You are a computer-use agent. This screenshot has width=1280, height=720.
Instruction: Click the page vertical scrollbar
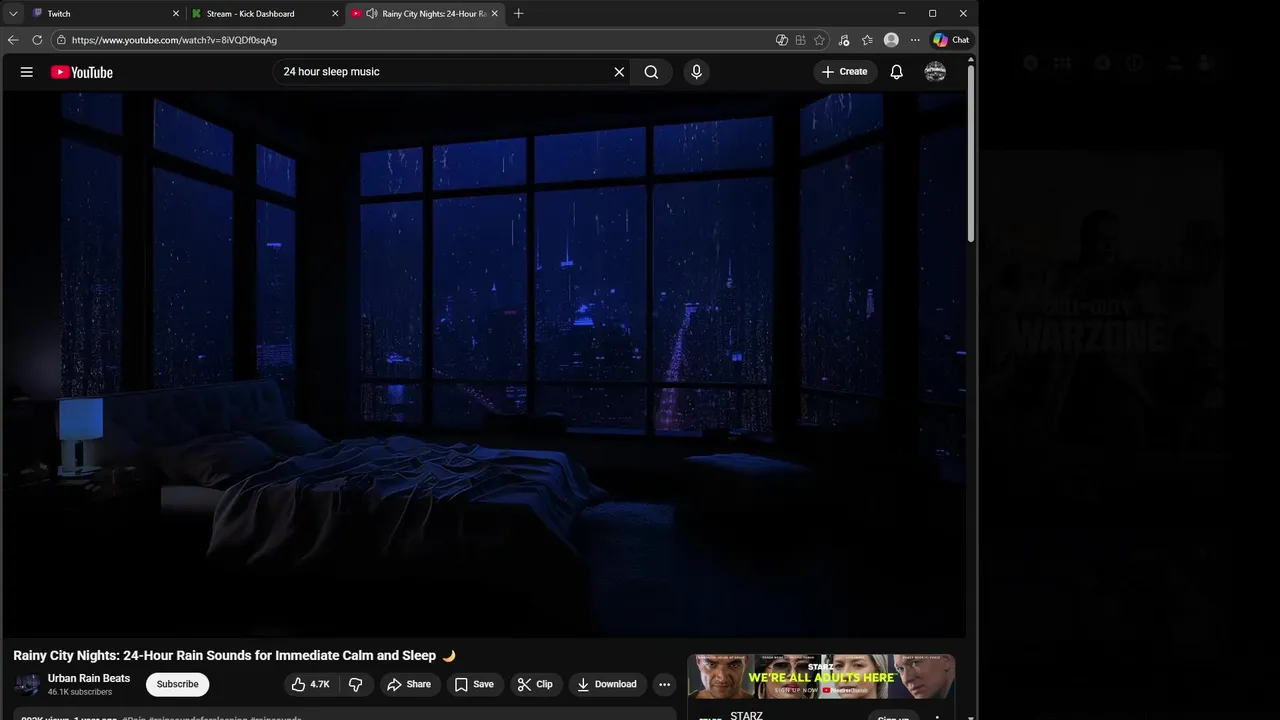coord(971,155)
